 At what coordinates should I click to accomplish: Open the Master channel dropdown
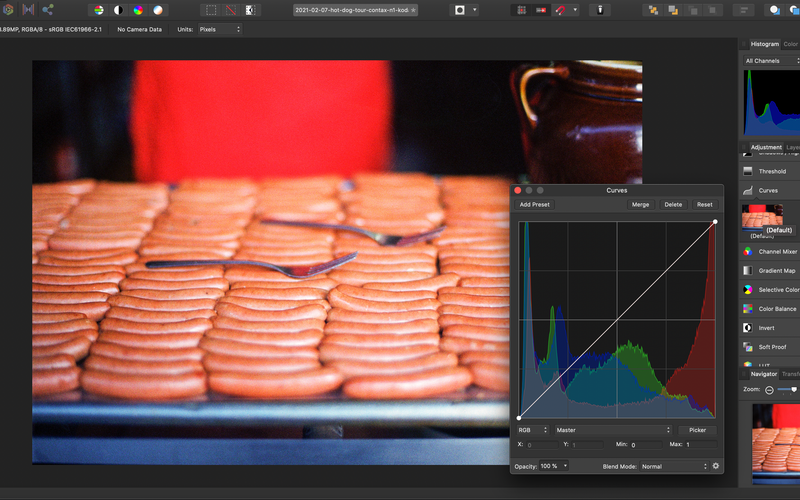(x=613, y=430)
